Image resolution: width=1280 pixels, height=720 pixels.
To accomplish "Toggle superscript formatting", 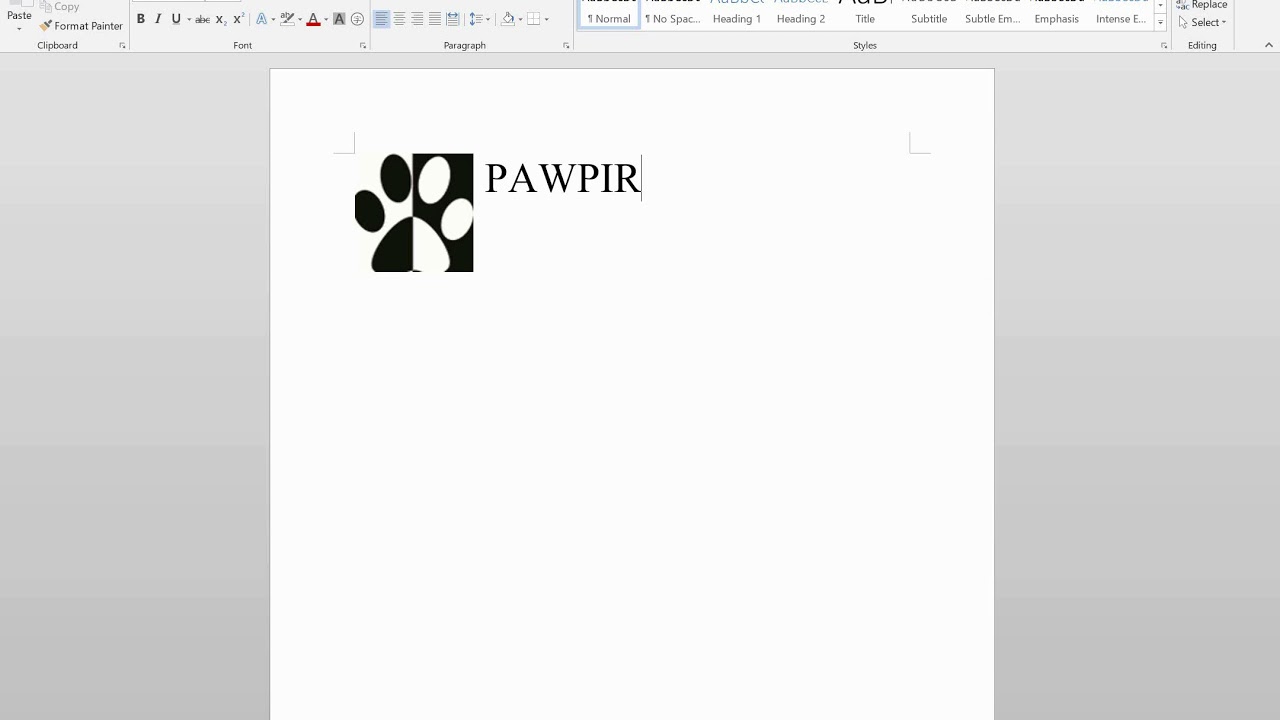I will point(238,19).
